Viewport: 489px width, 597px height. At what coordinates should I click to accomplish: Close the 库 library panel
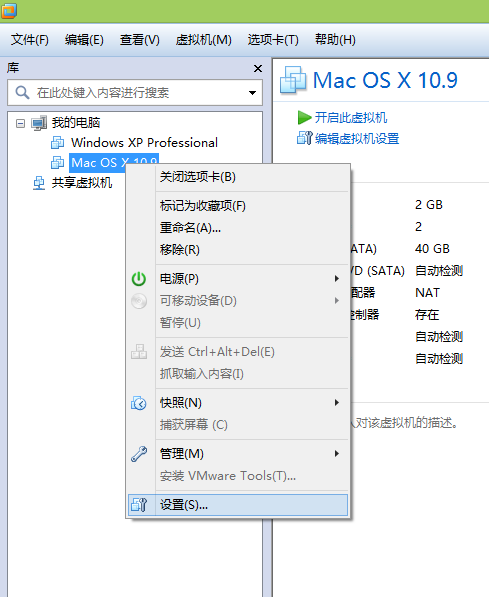(x=258, y=69)
